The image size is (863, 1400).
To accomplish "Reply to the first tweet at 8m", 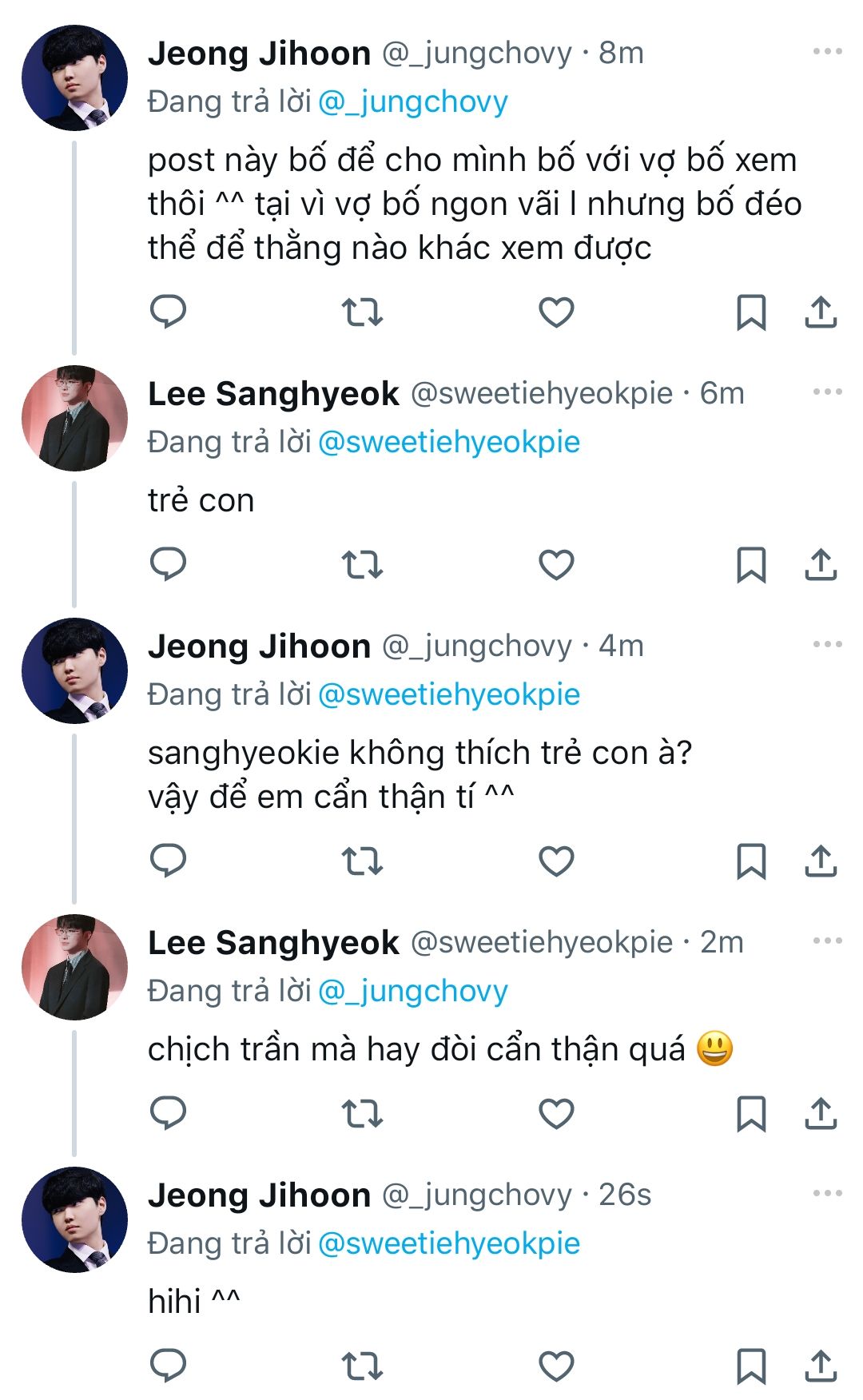I will (x=169, y=312).
